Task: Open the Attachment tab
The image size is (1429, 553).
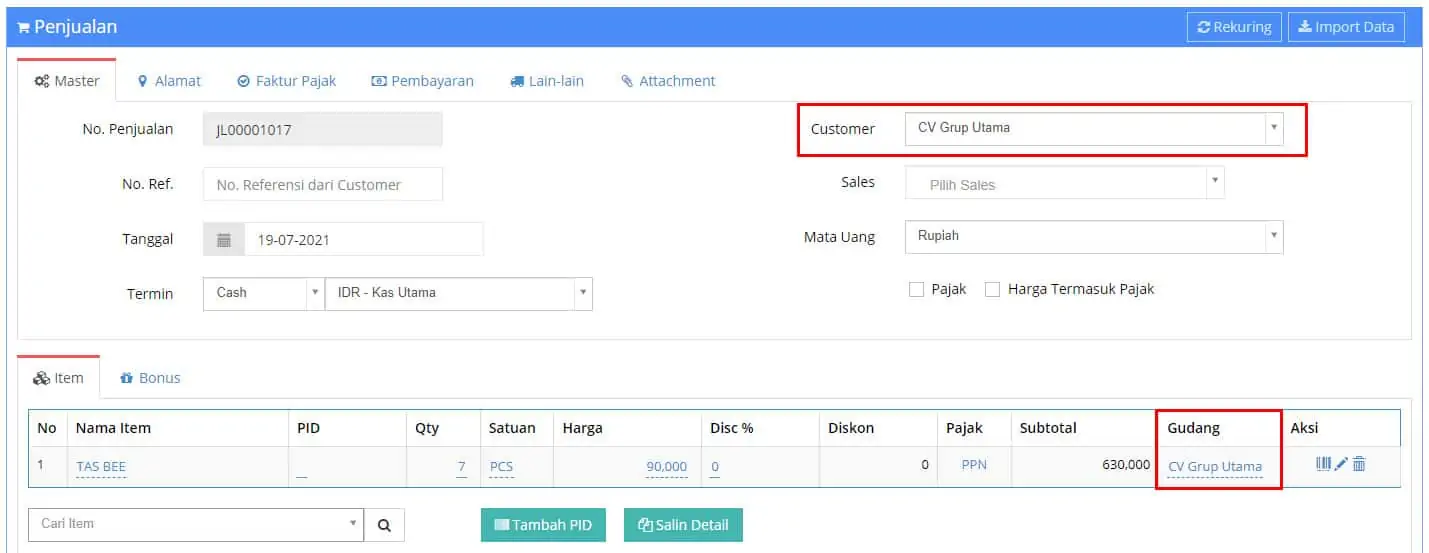Action: pyautogui.click(x=668, y=81)
